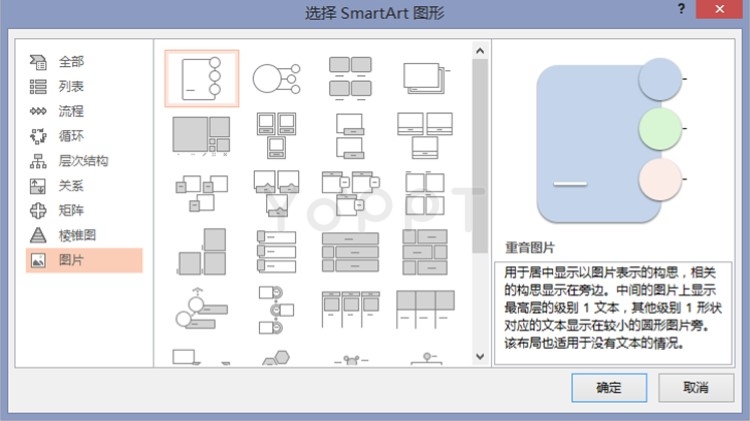
Task: Select the 关系 relationship category icon
Action: click(38, 186)
